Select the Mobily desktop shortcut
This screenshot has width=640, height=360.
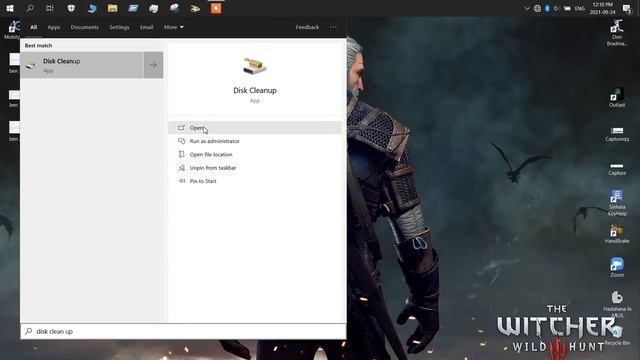(x=12, y=29)
